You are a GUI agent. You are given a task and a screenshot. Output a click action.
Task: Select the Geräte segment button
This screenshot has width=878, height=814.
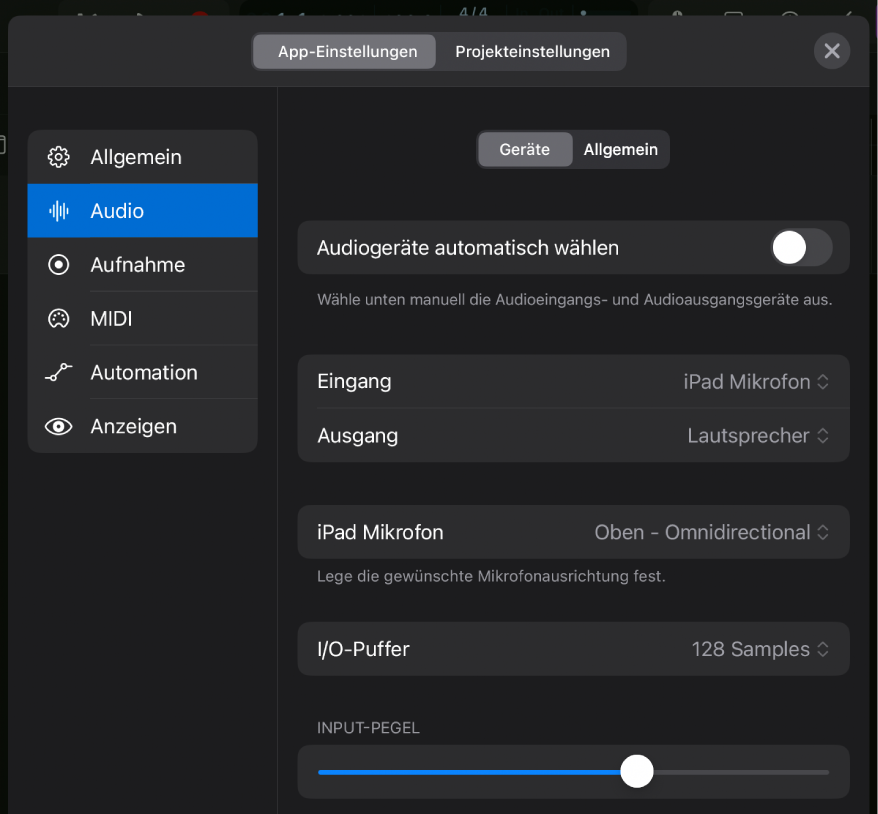pyautogui.click(x=525, y=150)
